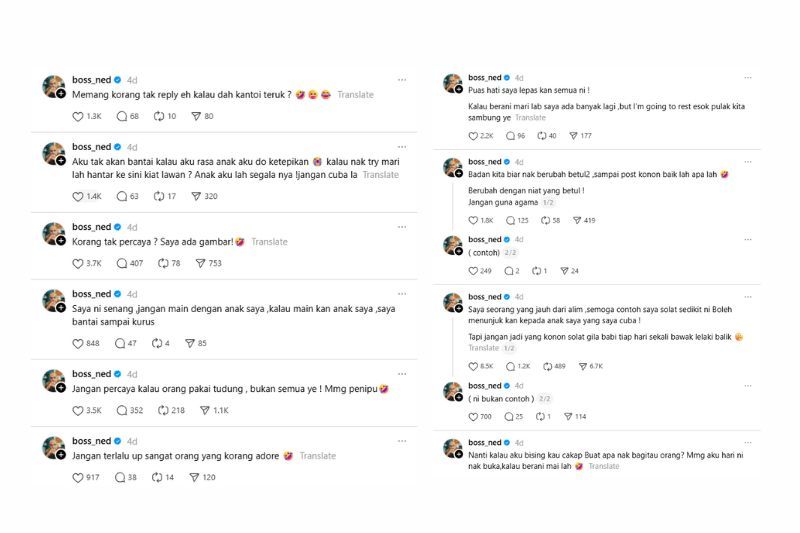Translate the 'Korang tak percaya' post
Screen dimensions: 800x533
(269, 242)
